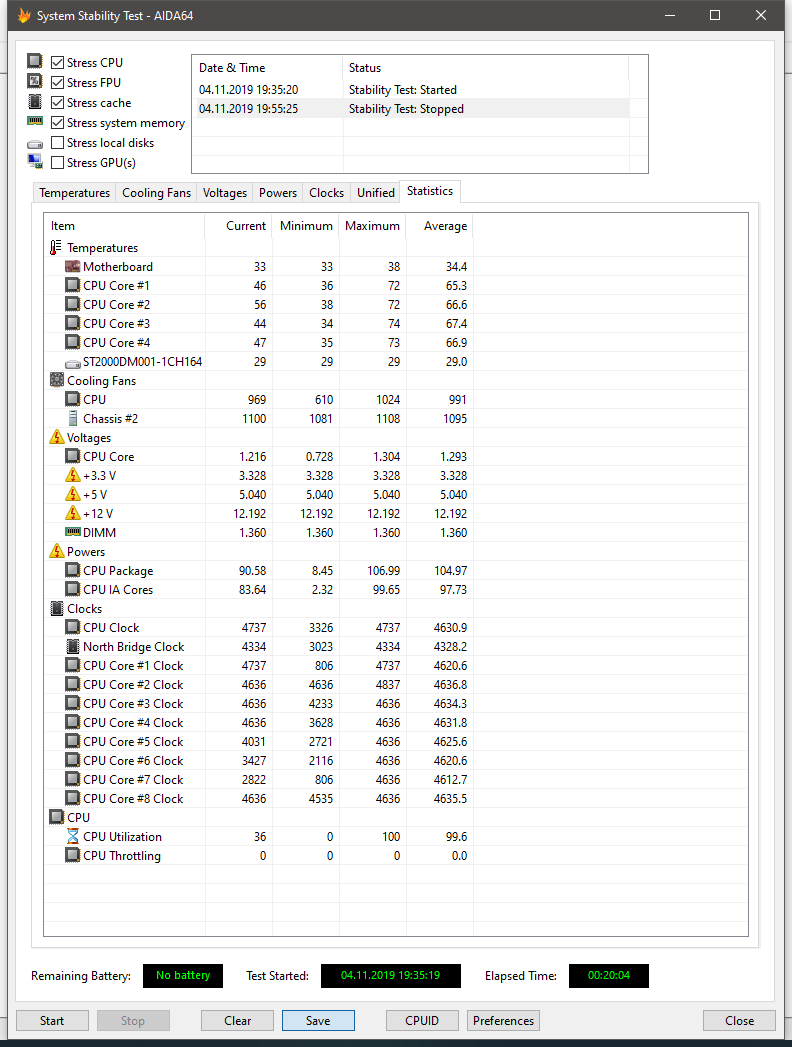
Task: Click the Close button at bottom
Action: 739,1020
